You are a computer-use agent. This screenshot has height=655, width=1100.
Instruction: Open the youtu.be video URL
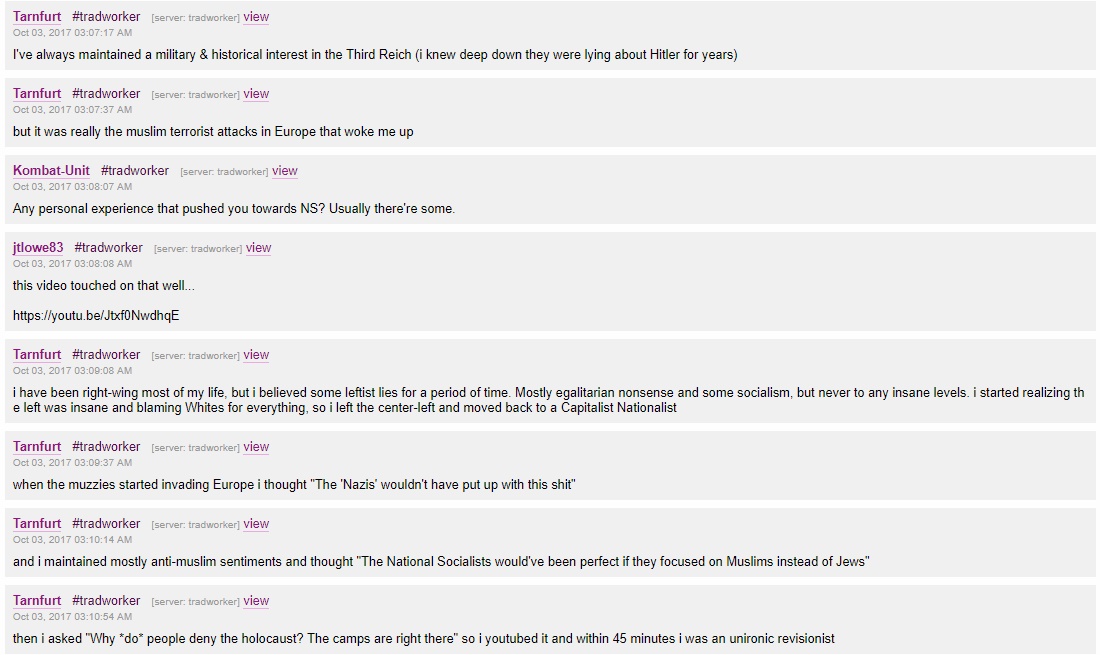(x=96, y=316)
